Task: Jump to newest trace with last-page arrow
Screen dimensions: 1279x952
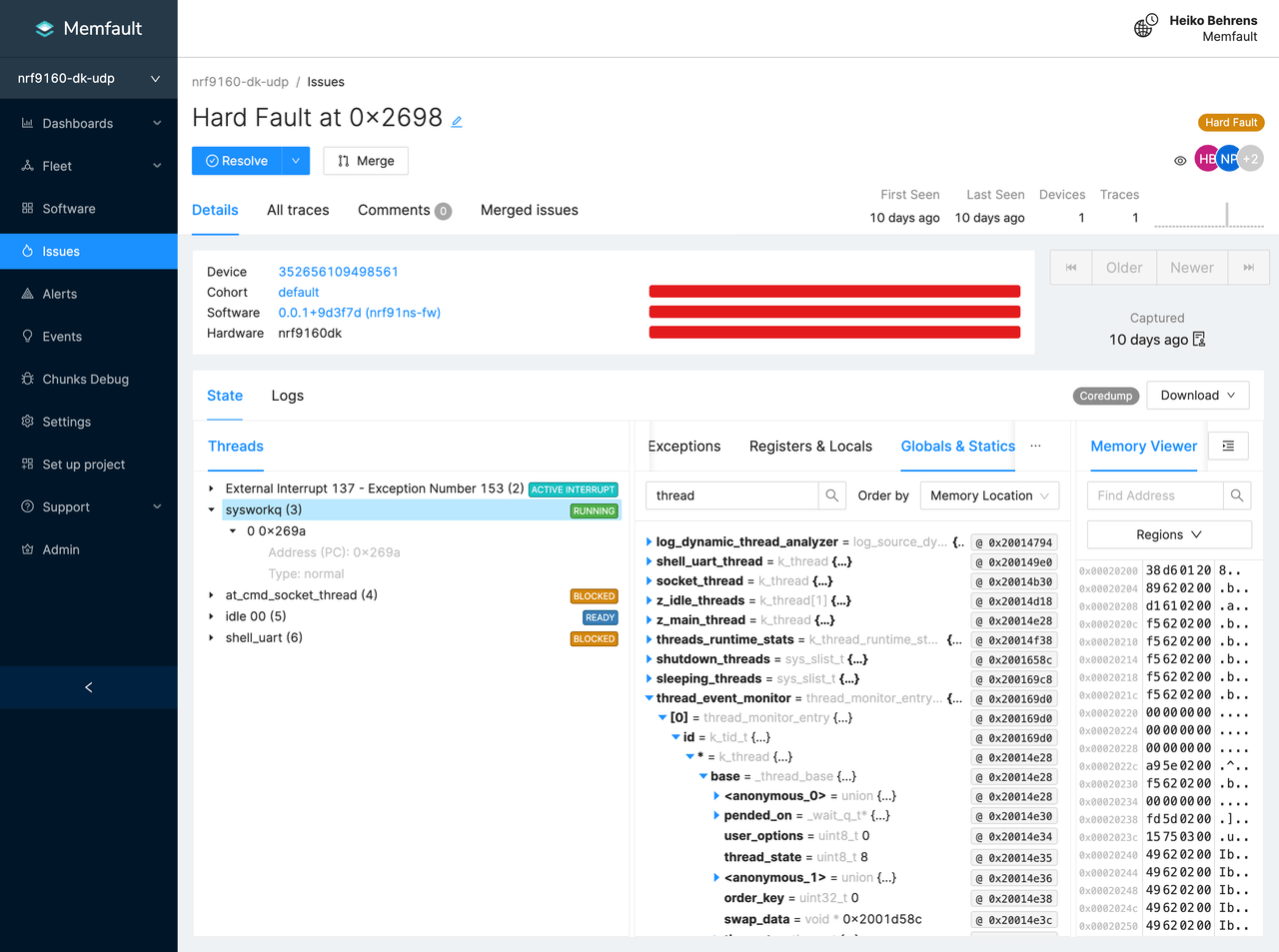Action: (x=1248, y=268)
